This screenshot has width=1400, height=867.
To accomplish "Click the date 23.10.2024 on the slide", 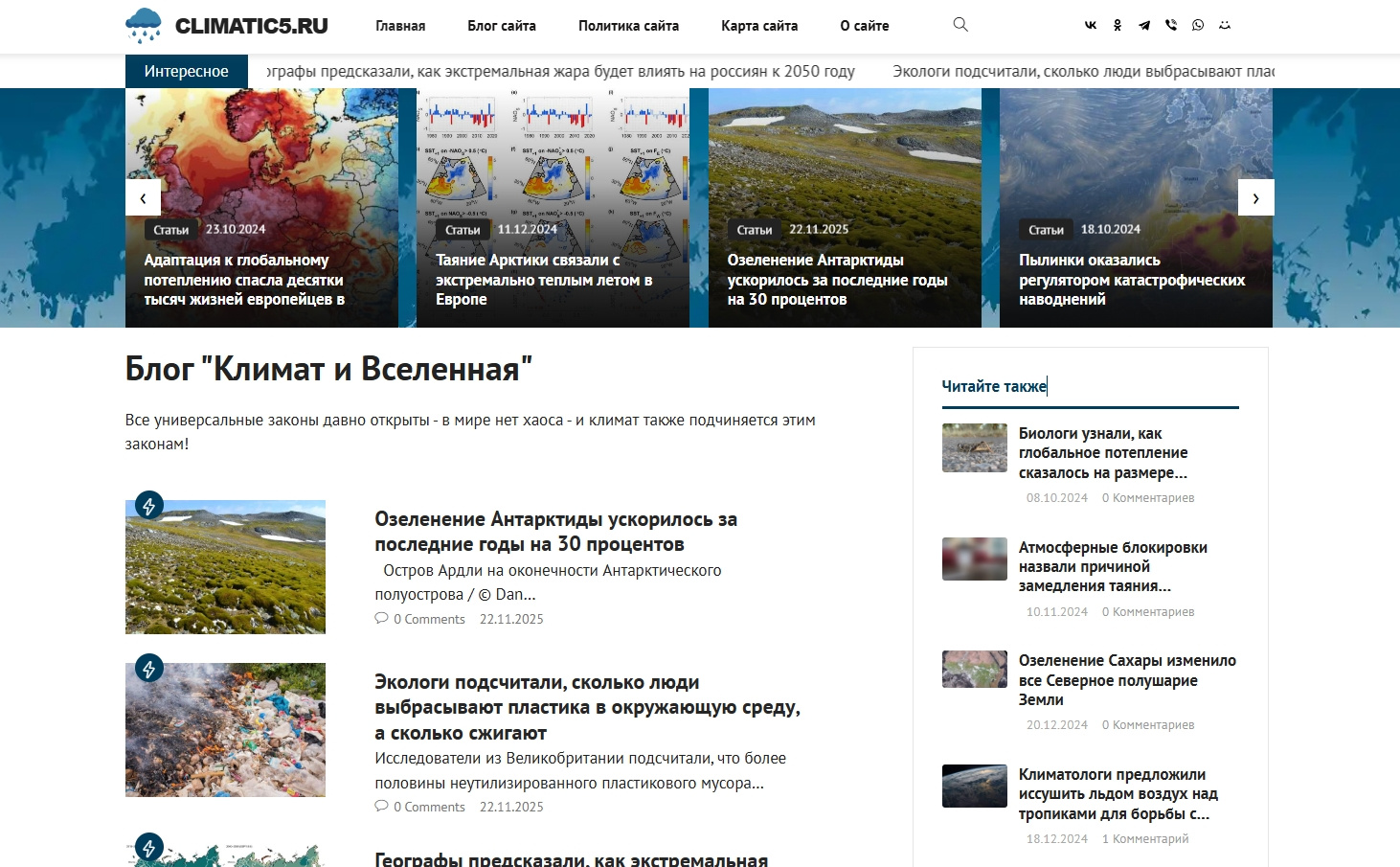I will (x=236, y=230).
